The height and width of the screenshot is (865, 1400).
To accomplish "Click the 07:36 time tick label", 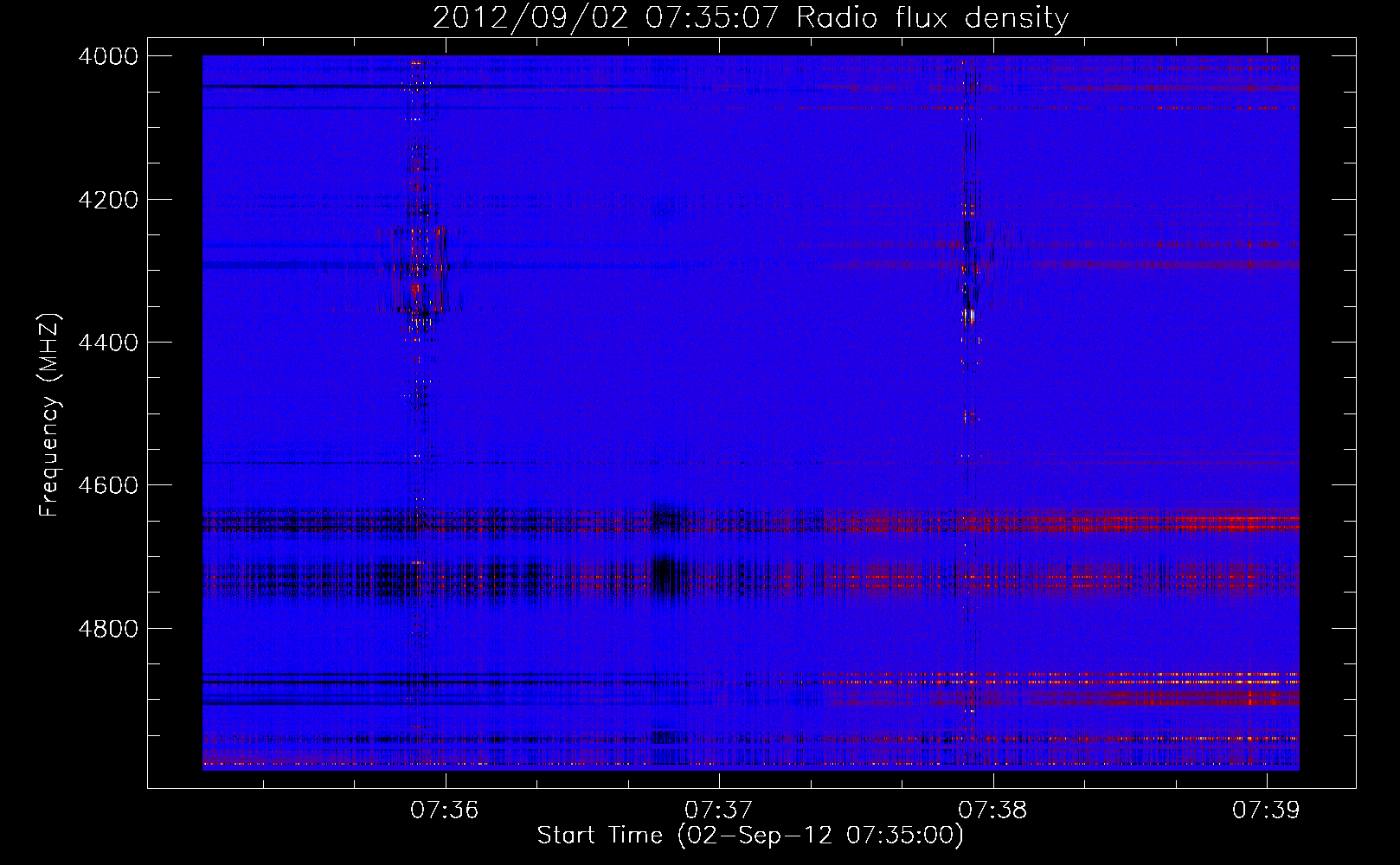I will coord(445,810).
